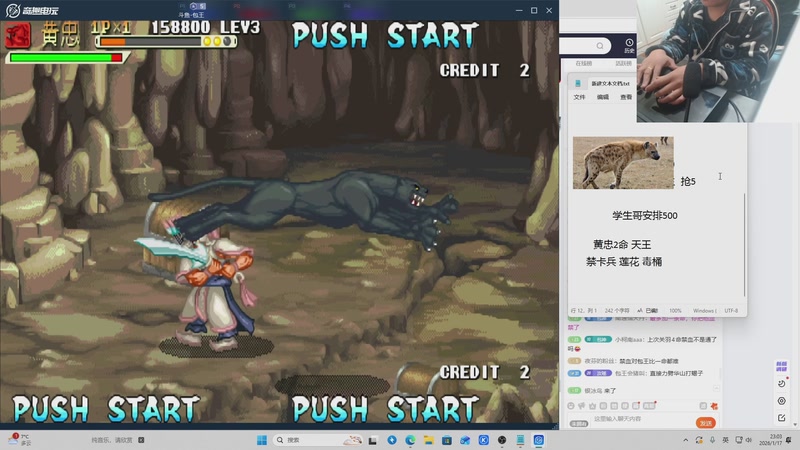
Task: Open the blue K app in the taskbar
Action: [x=484, y=440]
